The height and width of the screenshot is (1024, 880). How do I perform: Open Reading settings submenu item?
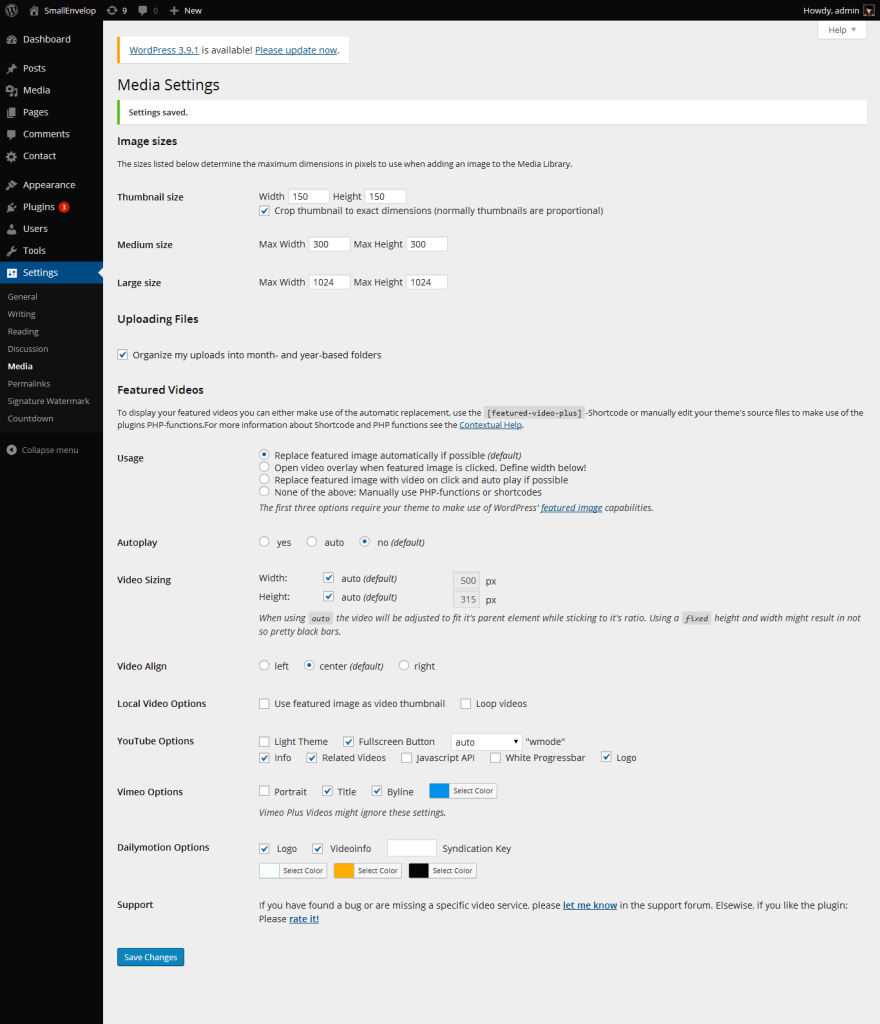point(23,332)
